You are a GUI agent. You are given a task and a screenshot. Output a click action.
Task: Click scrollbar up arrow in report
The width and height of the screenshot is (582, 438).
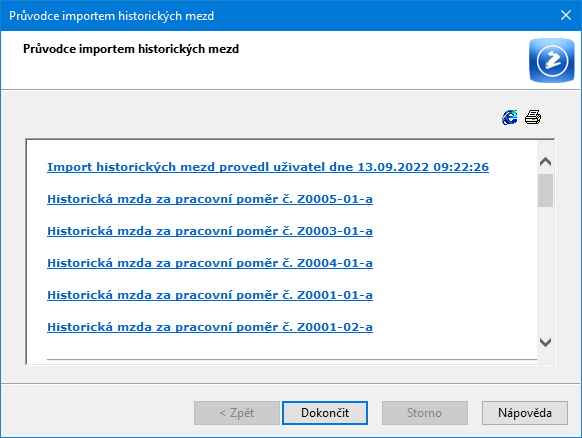tap(545, 161)
